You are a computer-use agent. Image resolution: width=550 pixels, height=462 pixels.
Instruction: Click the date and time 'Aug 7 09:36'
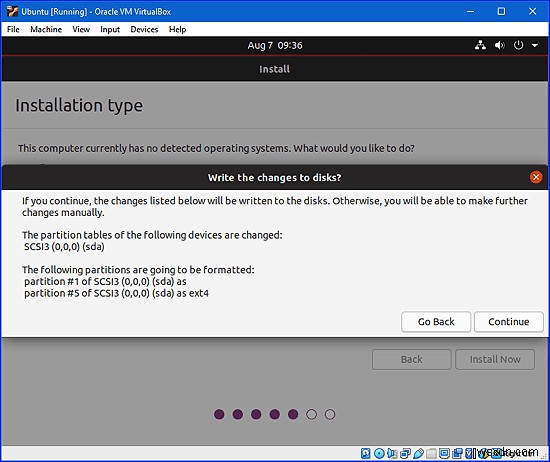pos(275,45)
